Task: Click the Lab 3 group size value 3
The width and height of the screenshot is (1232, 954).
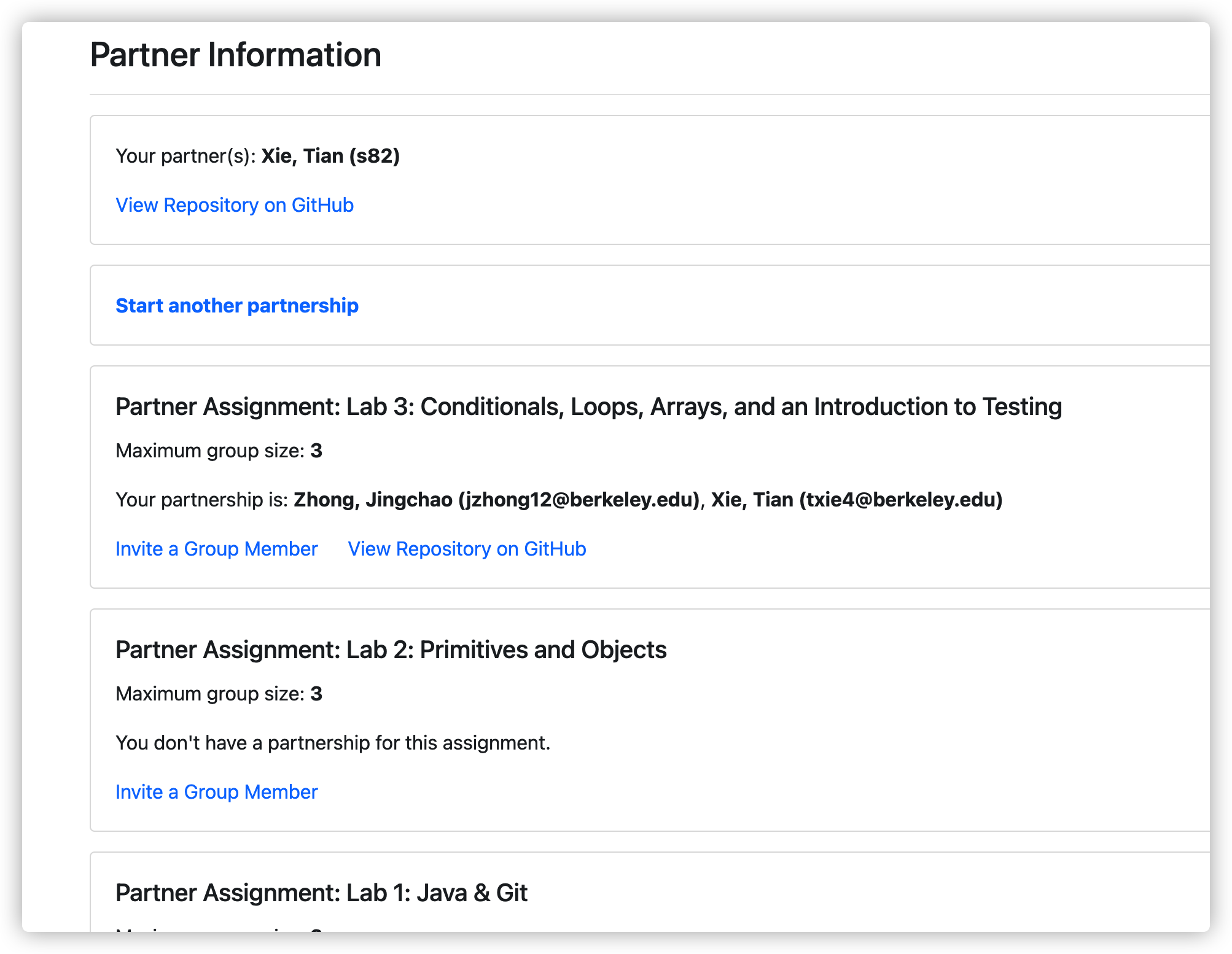Action: pos(316,451)
